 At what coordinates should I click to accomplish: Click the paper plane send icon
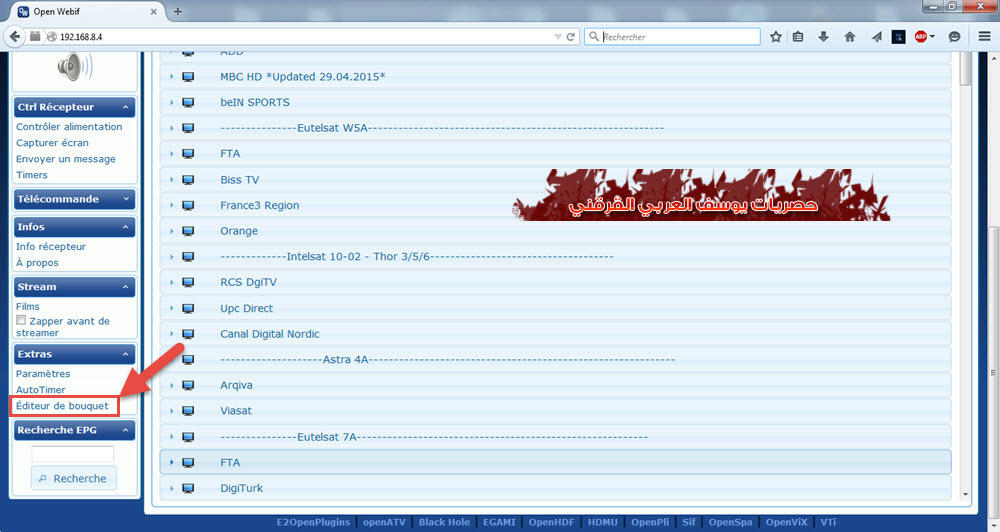click(x=876, y=37)
